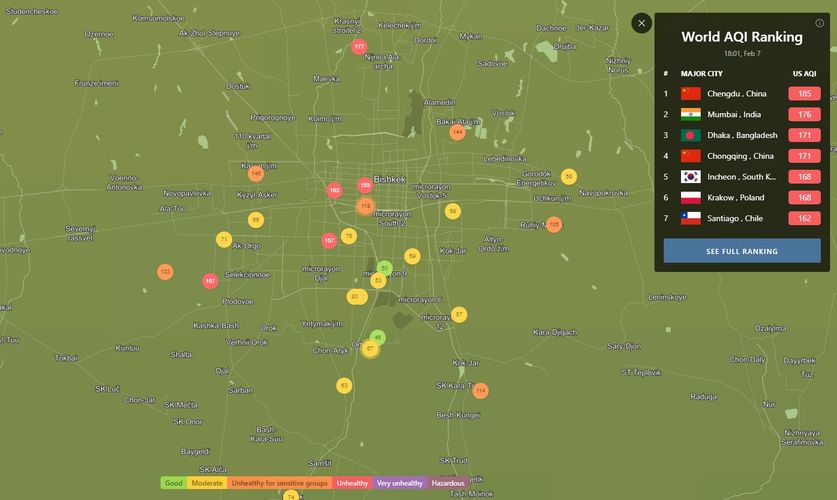Image resolution: width=837 pixels, height=500 pixels.
Task: Click the Poland flag next to Krakow
Action: (691, 197)
